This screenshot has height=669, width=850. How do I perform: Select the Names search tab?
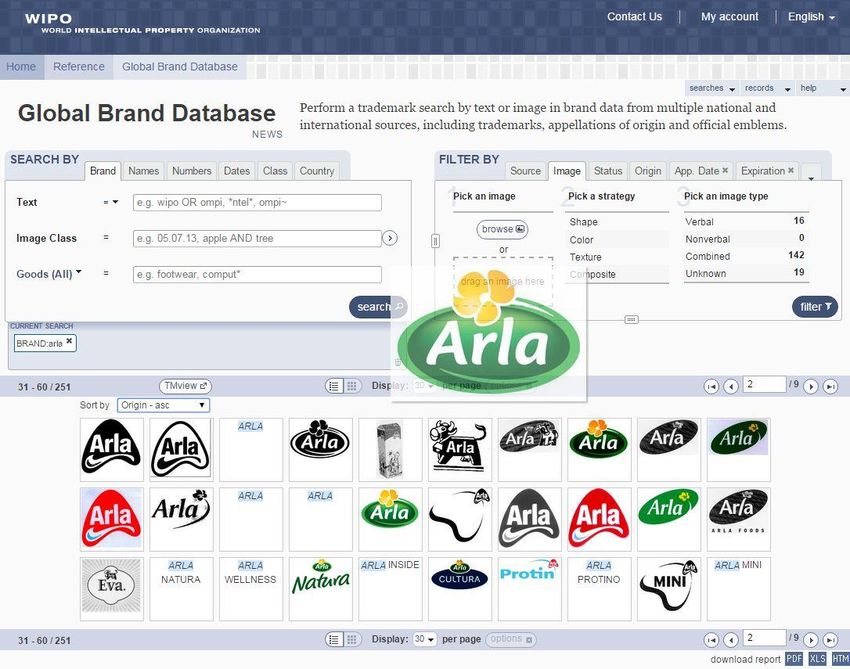click(x=144, y=171)
